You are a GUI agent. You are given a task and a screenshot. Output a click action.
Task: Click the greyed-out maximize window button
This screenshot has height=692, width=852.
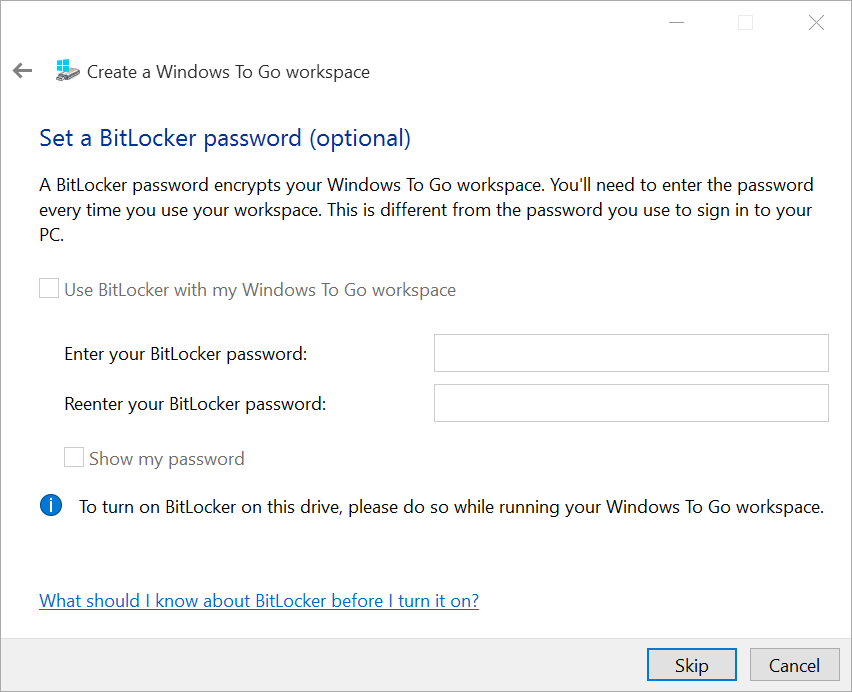coord(745,23)
